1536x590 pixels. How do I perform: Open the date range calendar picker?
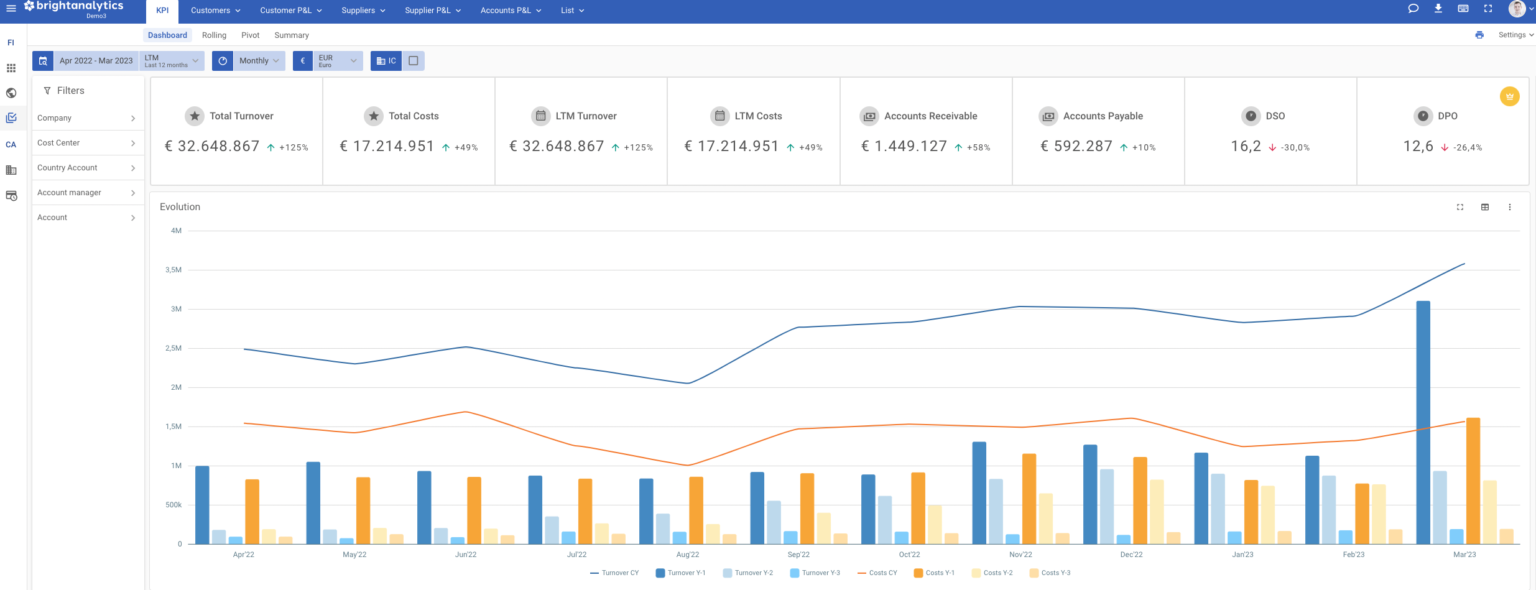43,60
